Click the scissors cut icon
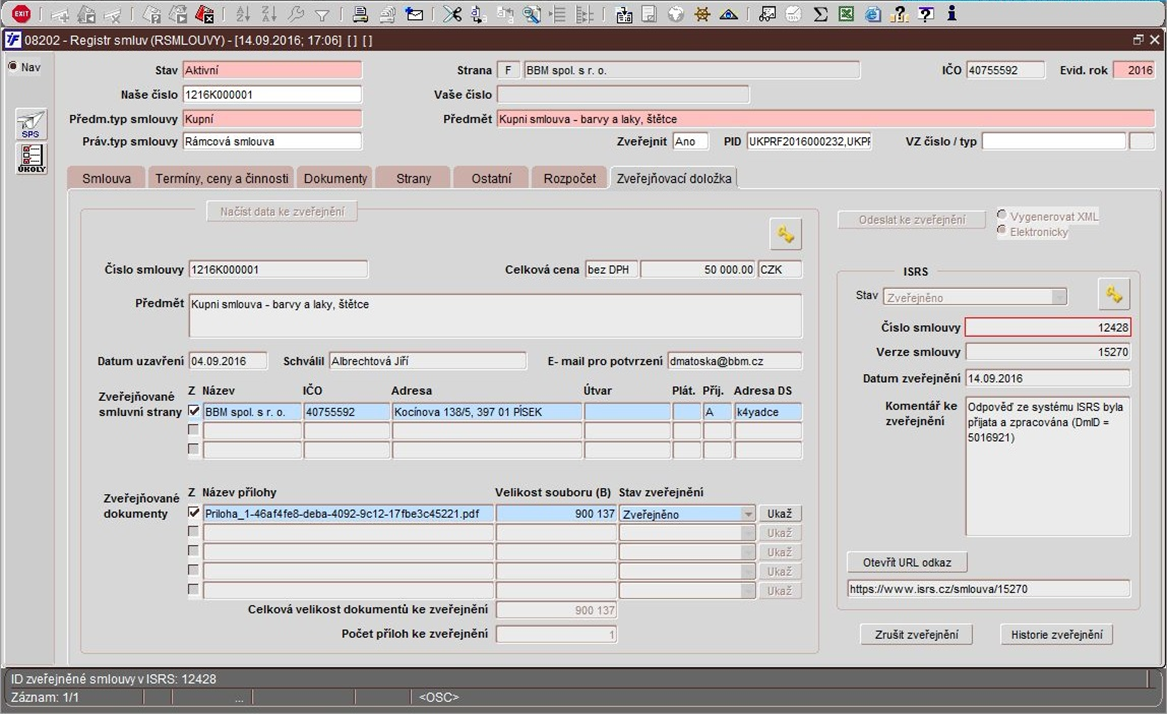 (x=452, y=13)
